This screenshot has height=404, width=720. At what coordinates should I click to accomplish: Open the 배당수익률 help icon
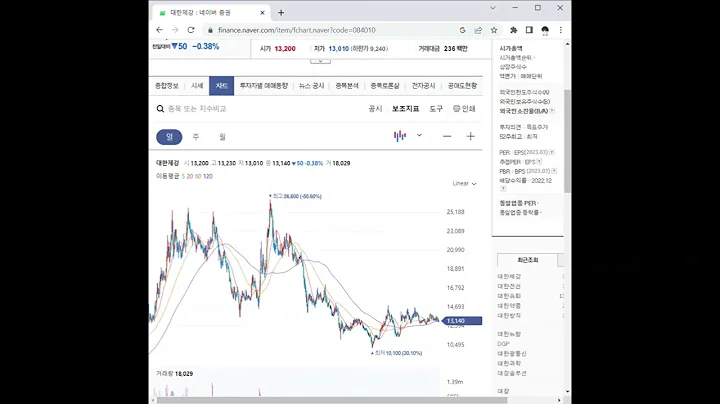coord(503,189)
